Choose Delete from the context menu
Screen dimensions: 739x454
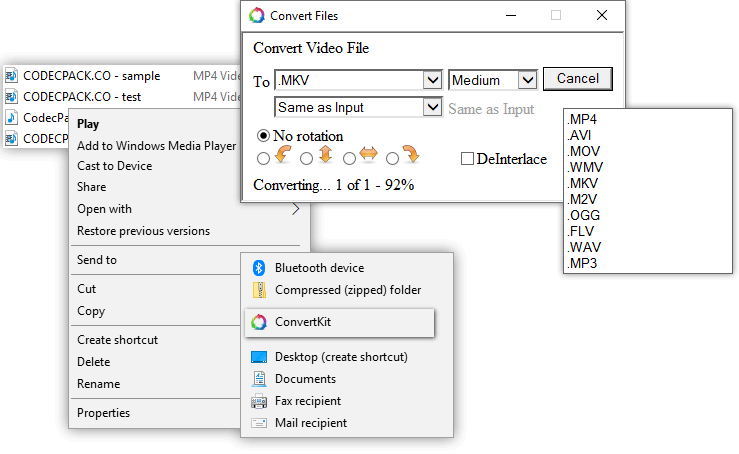(93, 362)
